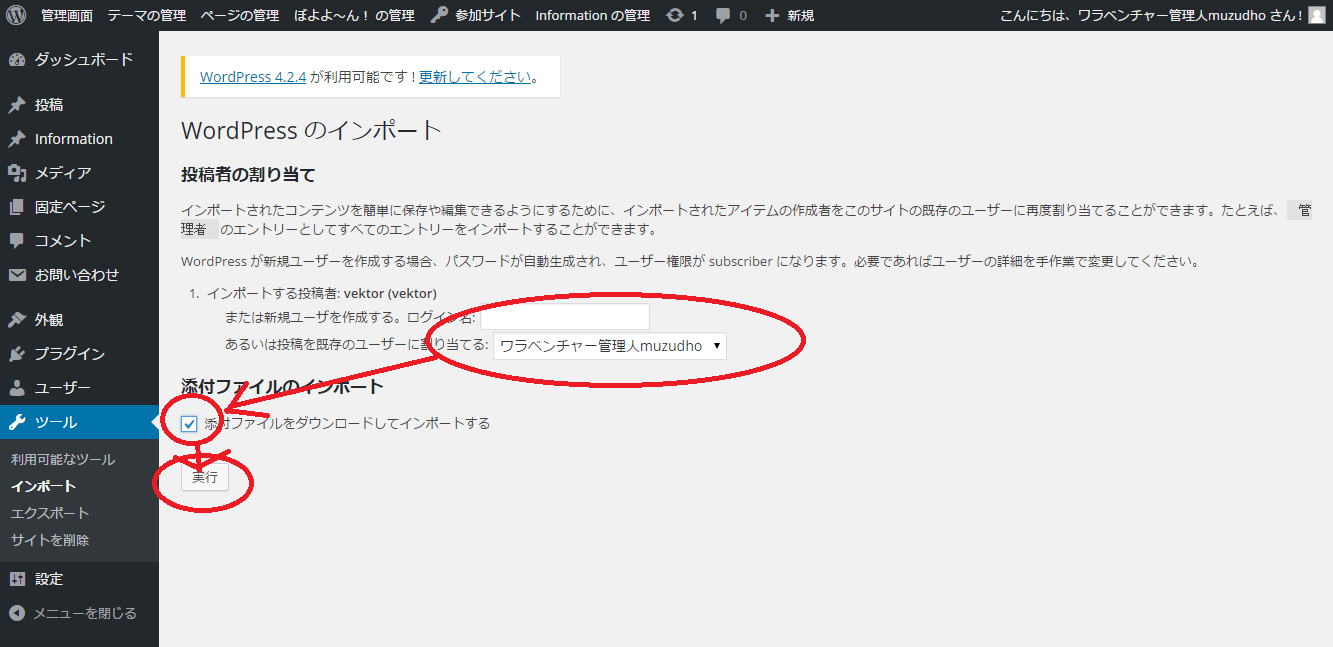1333x647 pixels.
Task: Click the key icon for 参加サイト
Action: (x=440, y=15)
